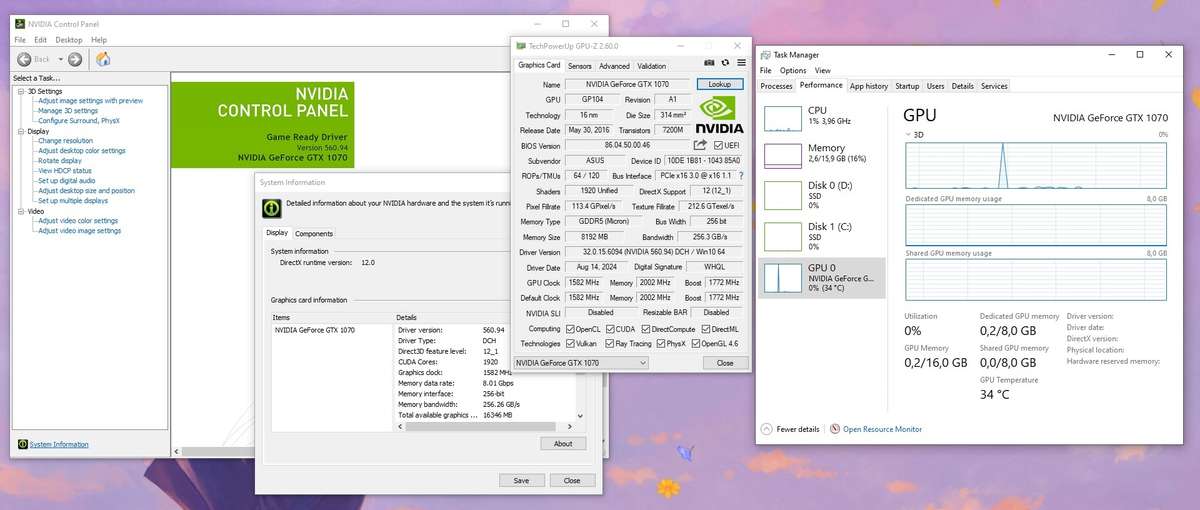Image resolution: width=1200 pixels, height=510 pixels.
Task: Click Adjust video color settings in task tree
Action: click(78, 220)
